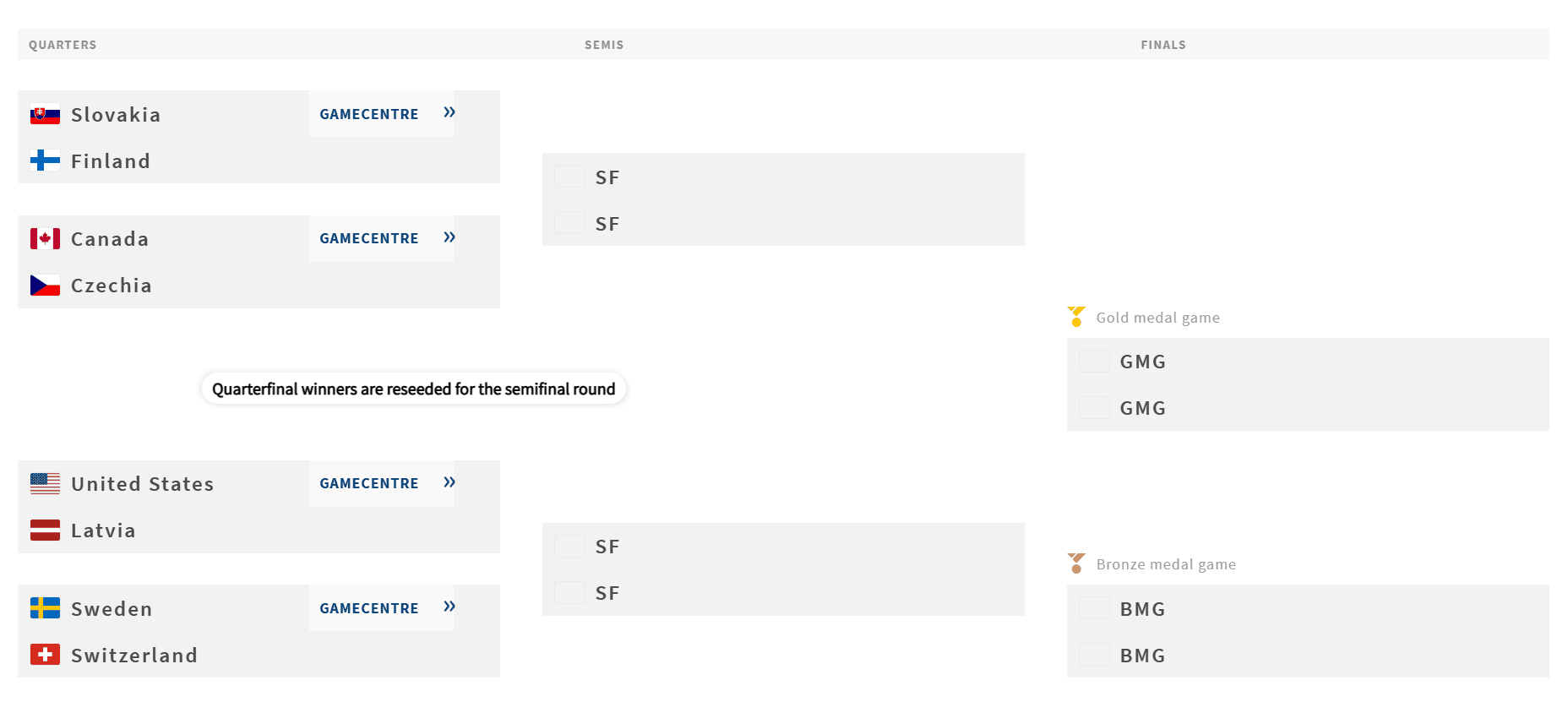Click the Switzerland flag icon

(x=45, y=655)
